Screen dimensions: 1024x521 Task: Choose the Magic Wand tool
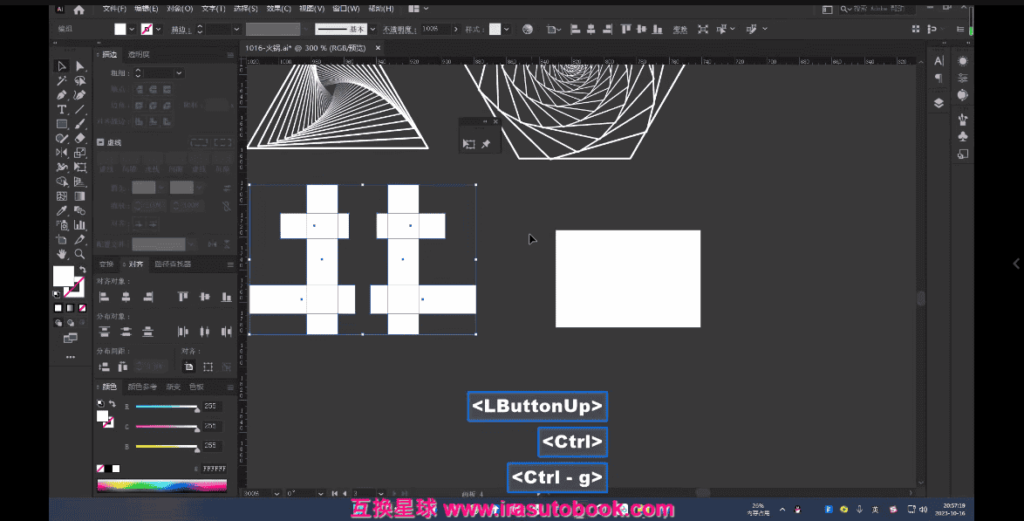point(61,81)
